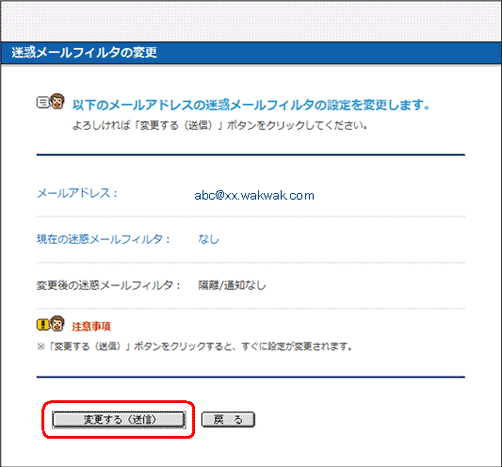Click the blue heading about changing filter settings
Viewport: 502px width, 467px height.
251,105
